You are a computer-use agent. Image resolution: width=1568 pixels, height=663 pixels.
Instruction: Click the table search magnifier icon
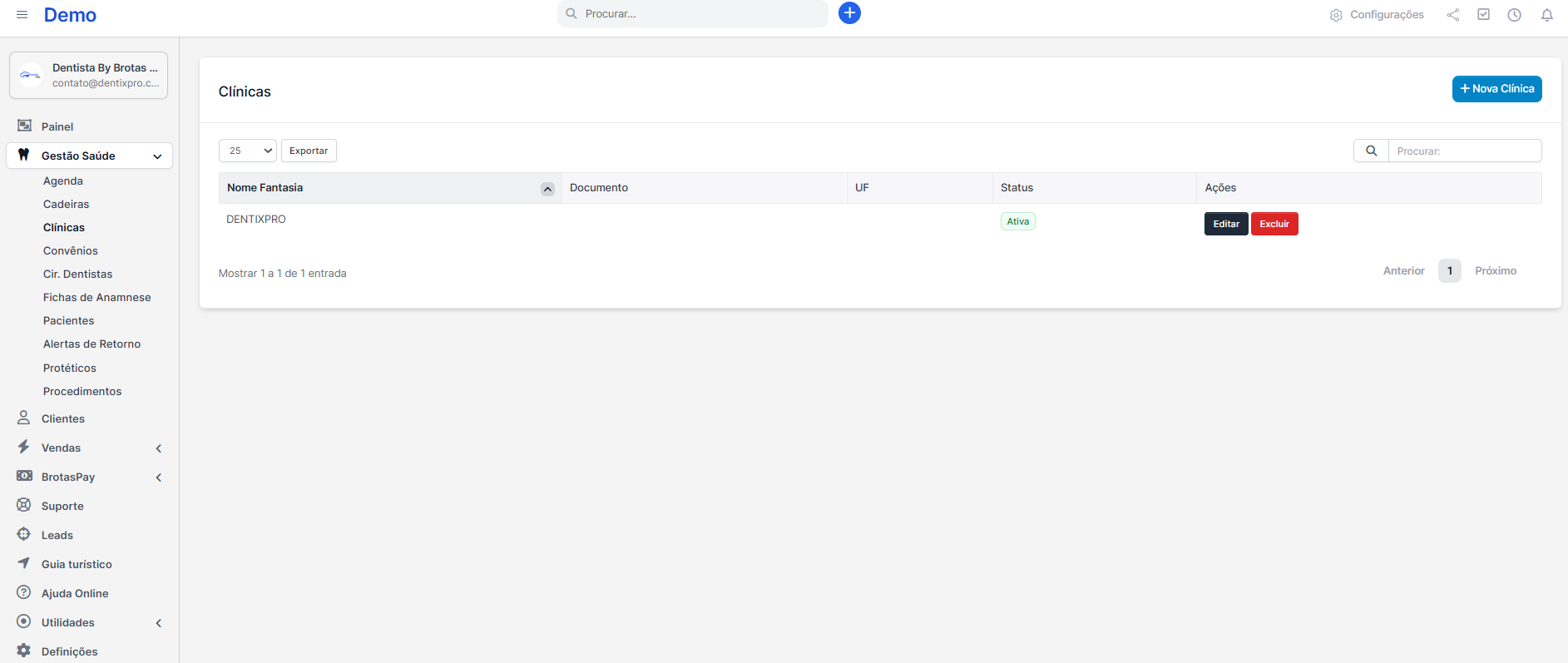pos(1372,151)
